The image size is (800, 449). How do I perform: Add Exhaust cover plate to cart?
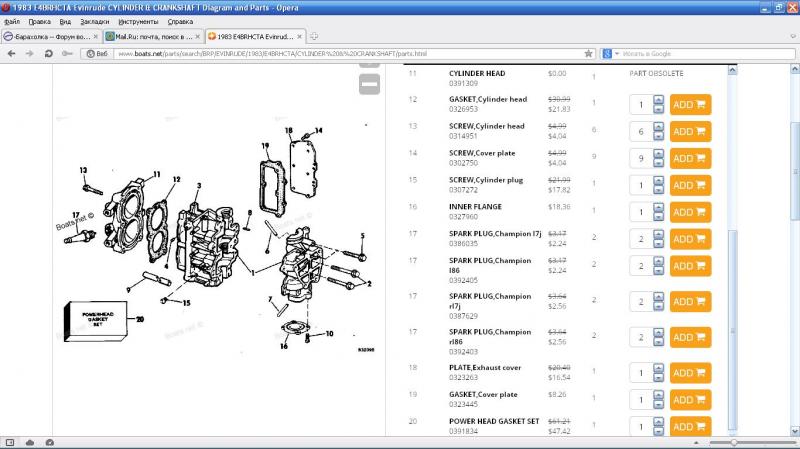coord(689,373)
